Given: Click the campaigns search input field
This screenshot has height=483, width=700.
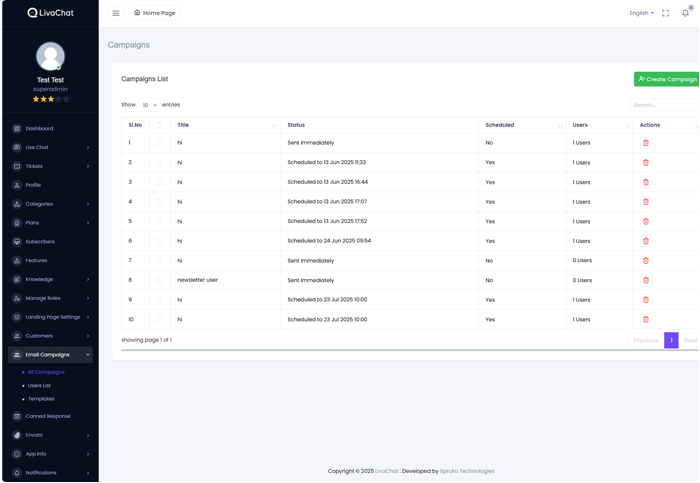Looking at the screenshot, I should 664,104.
